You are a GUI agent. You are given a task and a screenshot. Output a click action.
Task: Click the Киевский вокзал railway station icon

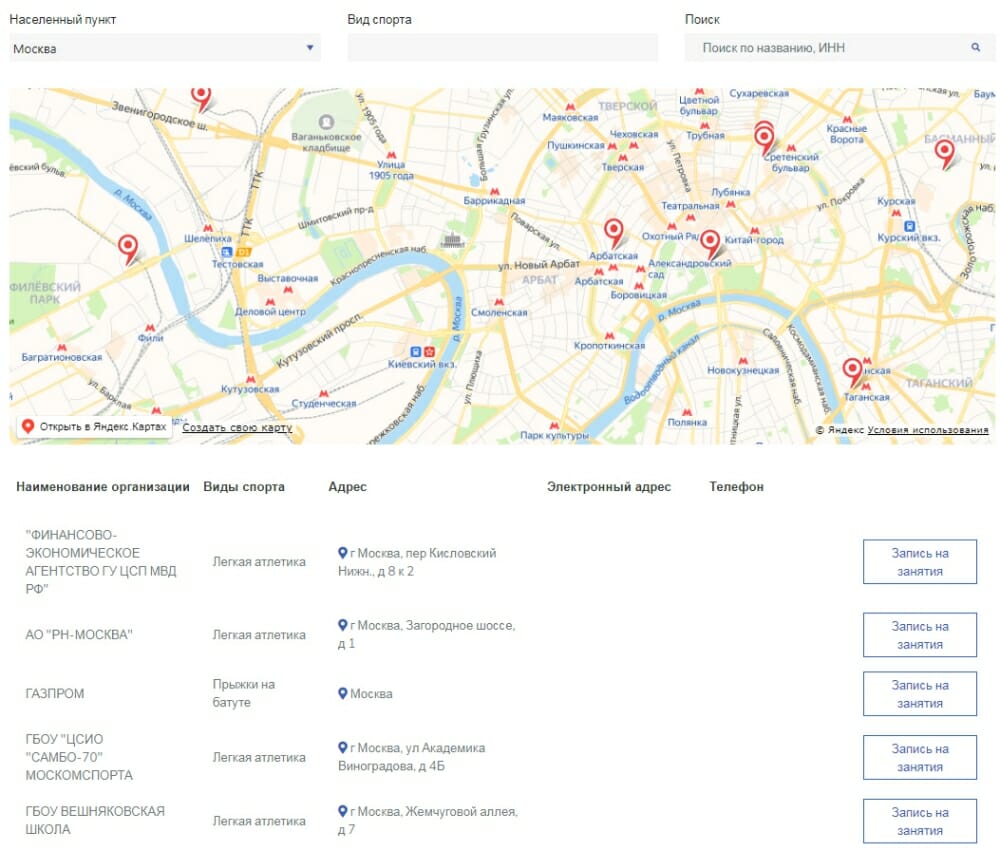coord(416,352)
